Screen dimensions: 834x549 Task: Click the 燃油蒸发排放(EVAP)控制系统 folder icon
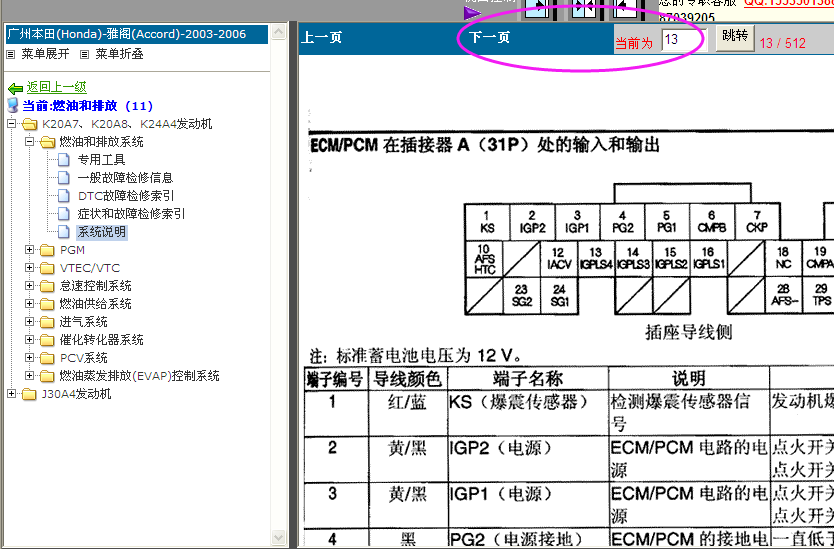tap(48, 376)
